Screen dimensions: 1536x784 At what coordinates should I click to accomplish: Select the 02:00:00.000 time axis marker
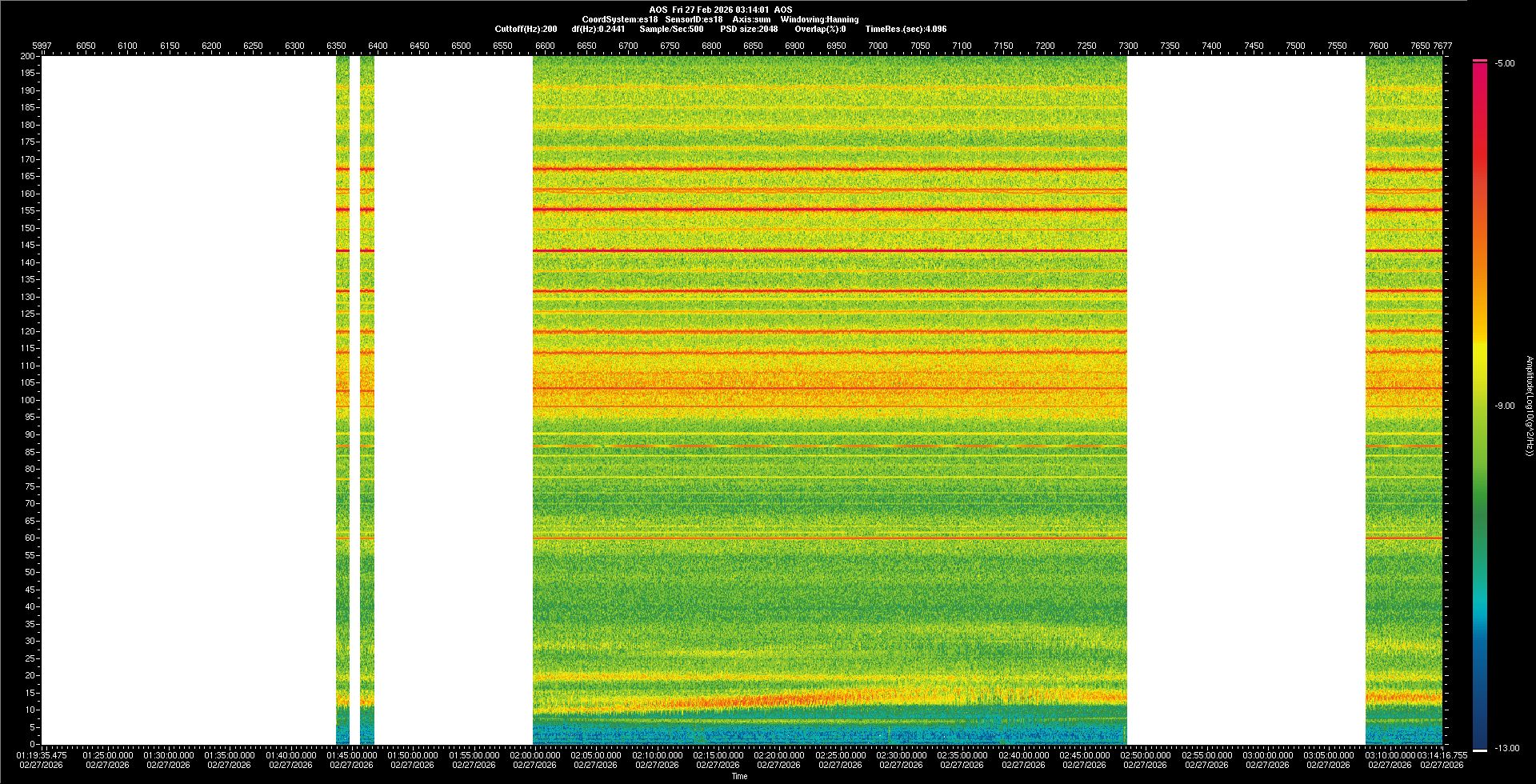coord(534,755)
